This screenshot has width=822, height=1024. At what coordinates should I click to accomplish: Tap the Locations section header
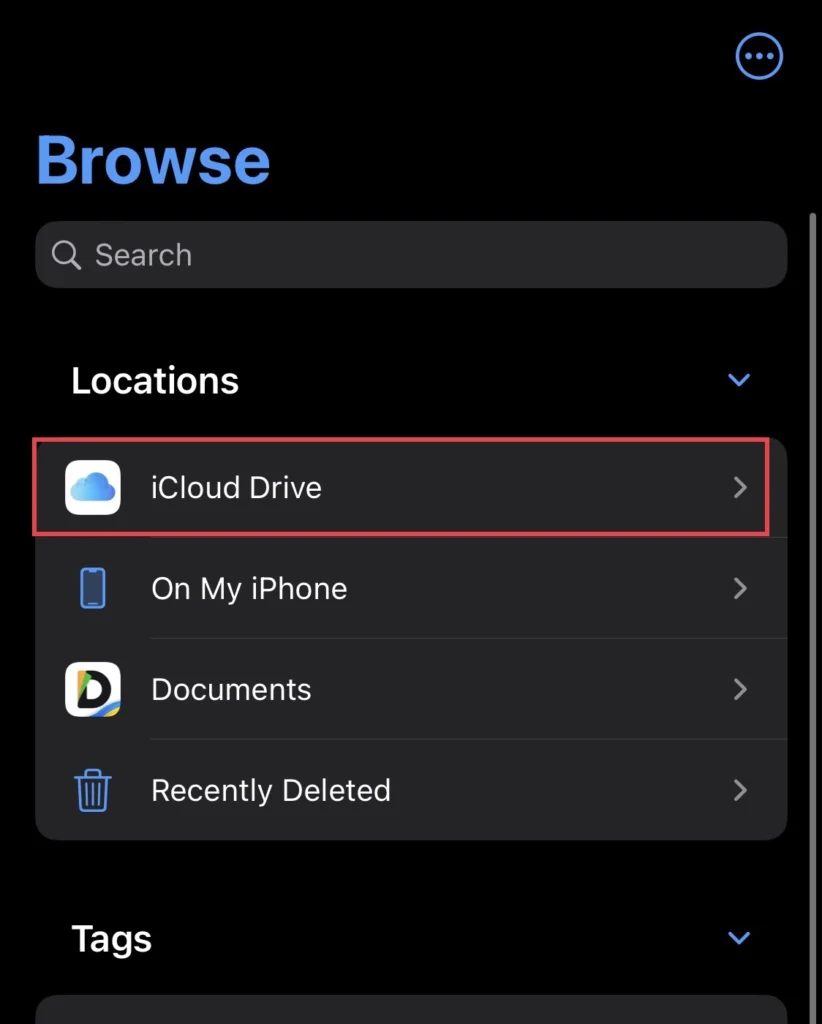[x=155, y=380]
